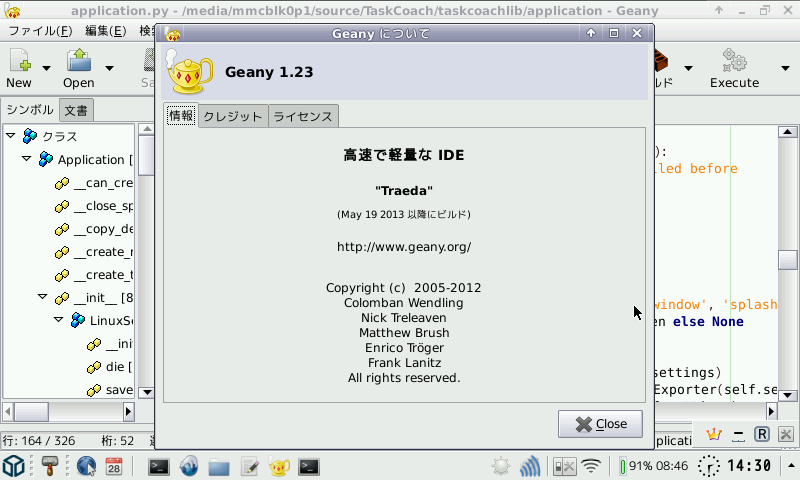Launch the globe web browser taskbar icon
The width and height of the screenshot is (800, 480).
[x=86, y=466]
